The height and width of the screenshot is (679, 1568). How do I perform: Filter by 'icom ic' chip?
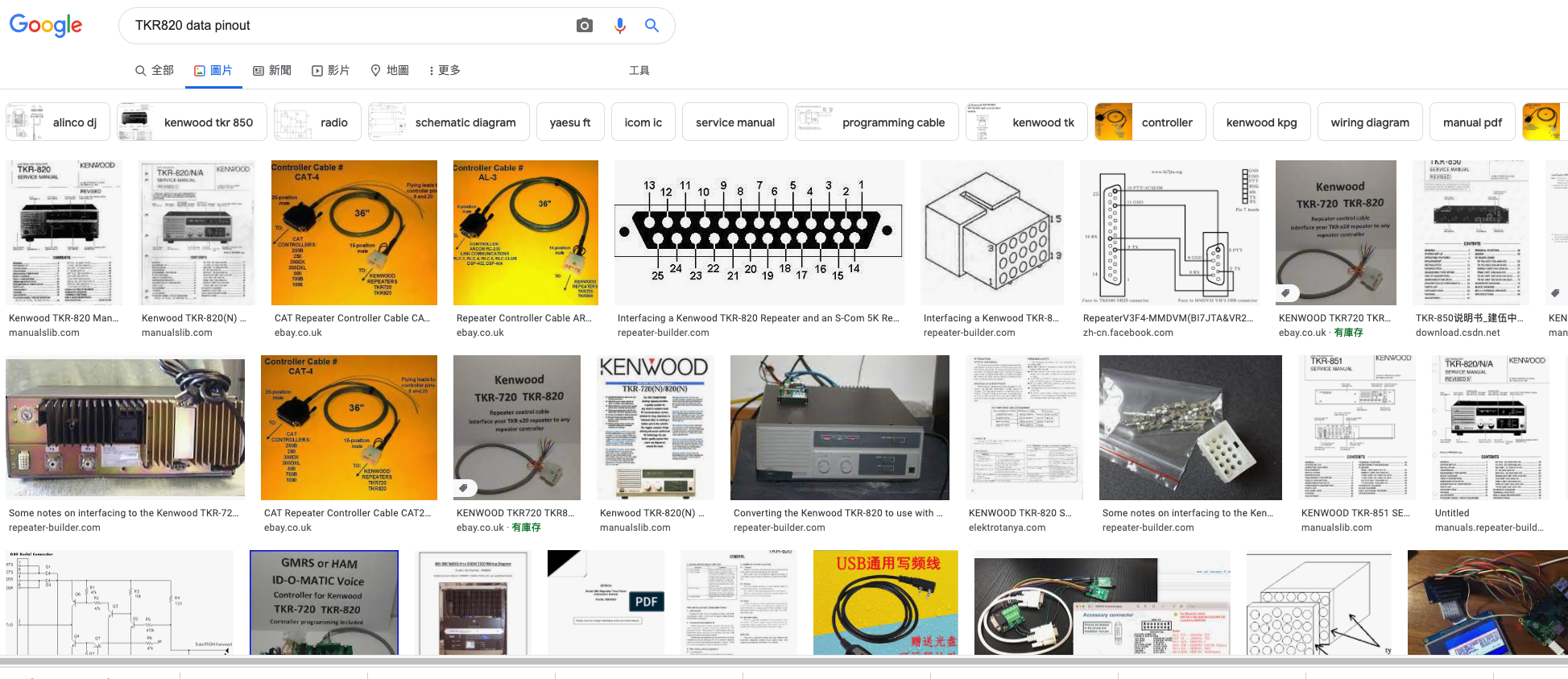[643, 122]
